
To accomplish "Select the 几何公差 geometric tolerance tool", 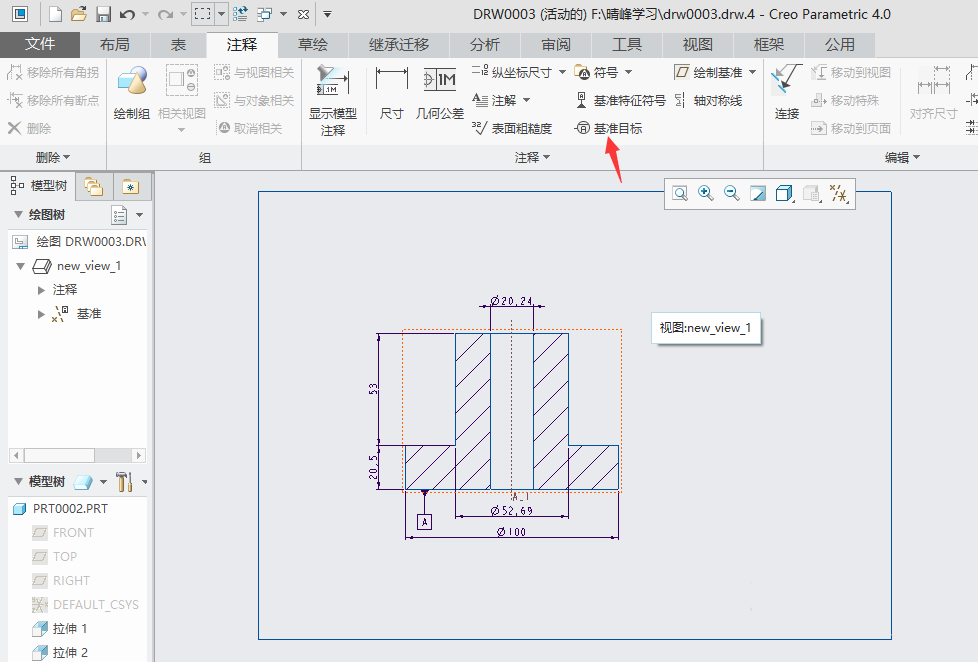I will [440, 92].
